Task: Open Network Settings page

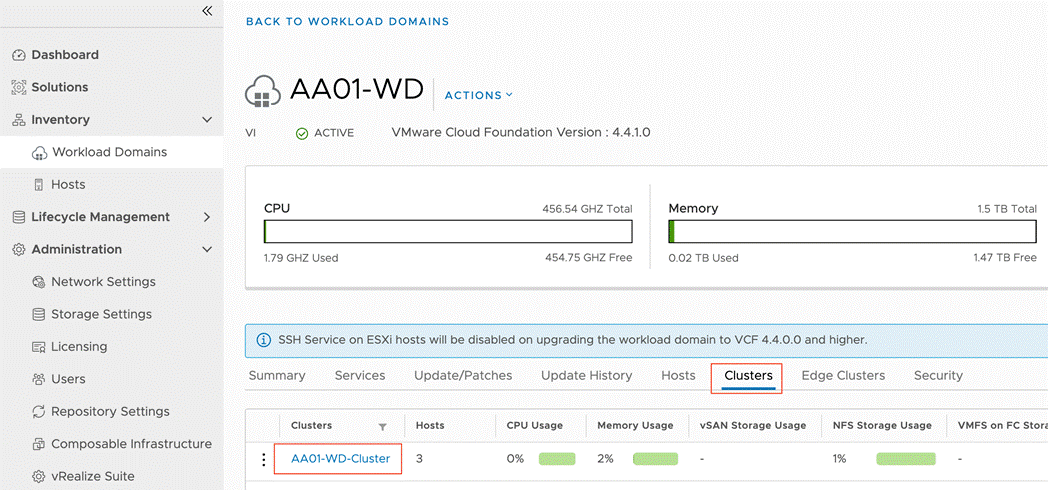Action: tap(103, 282)
